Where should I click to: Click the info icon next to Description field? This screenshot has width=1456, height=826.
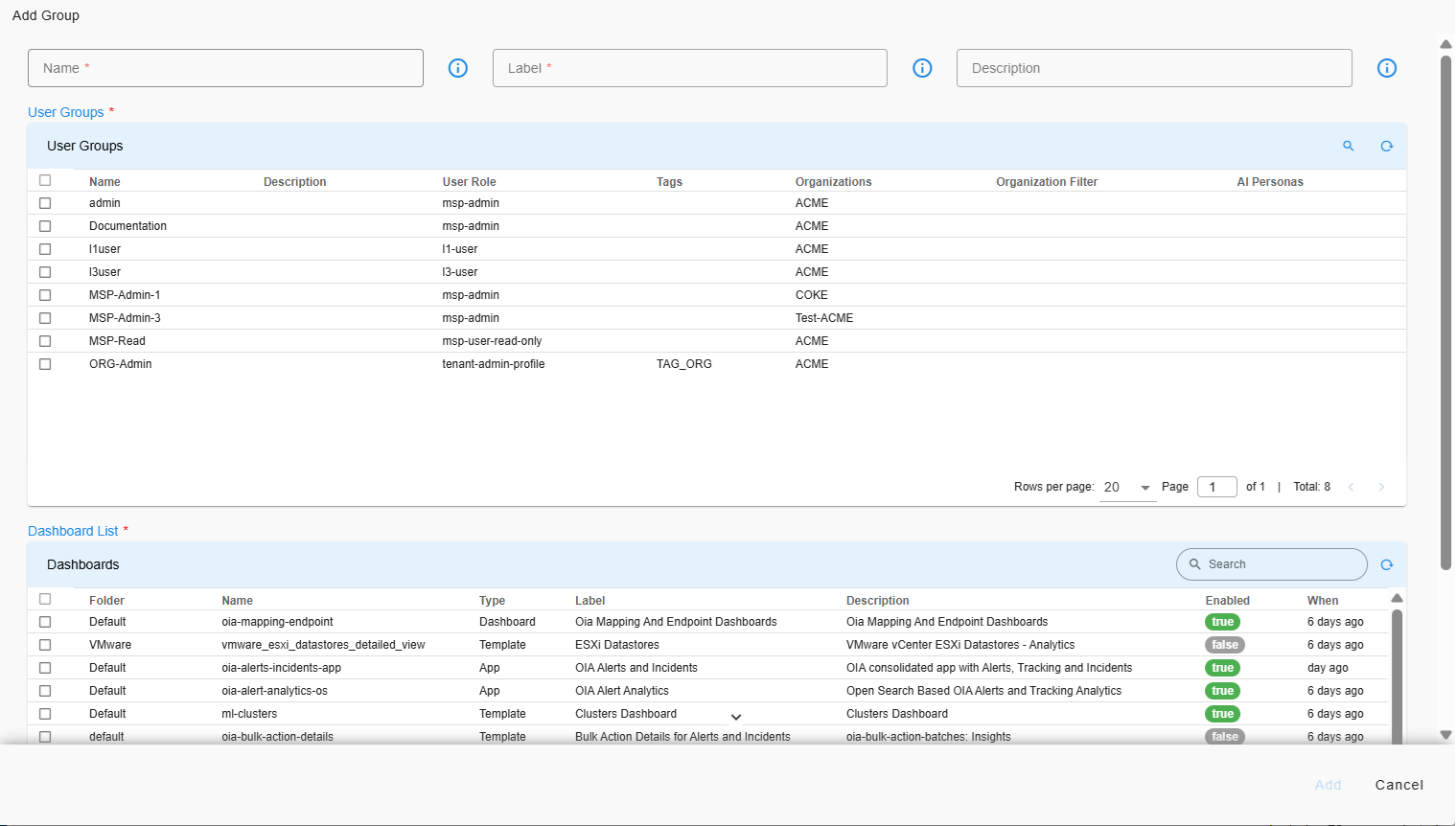point(1386,68)
